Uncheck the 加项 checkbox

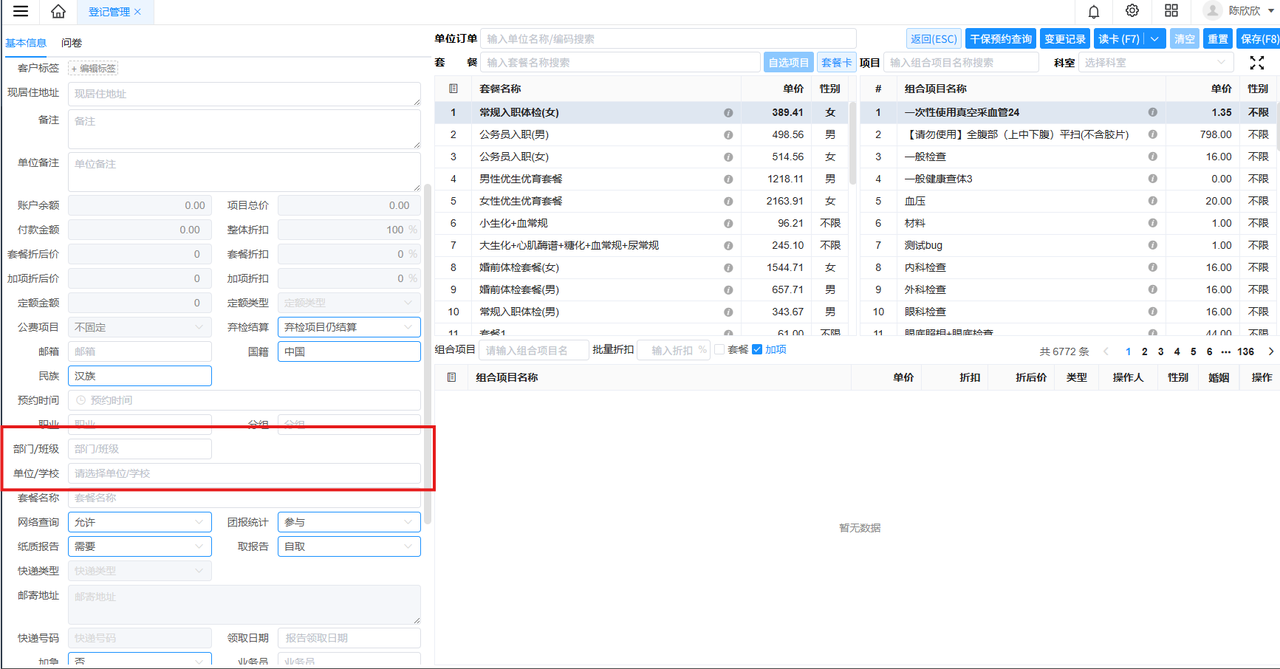[x=757, y=350]
